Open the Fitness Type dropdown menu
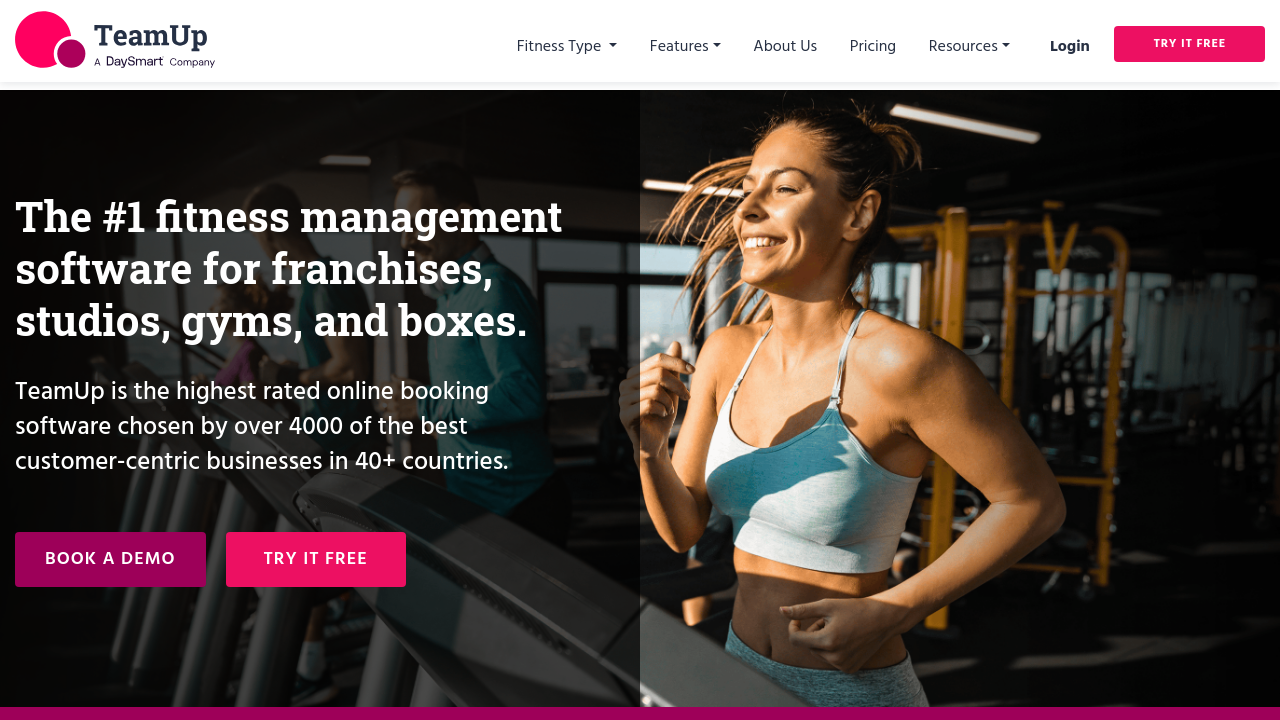1280x720 pixels. pos(566,46)
